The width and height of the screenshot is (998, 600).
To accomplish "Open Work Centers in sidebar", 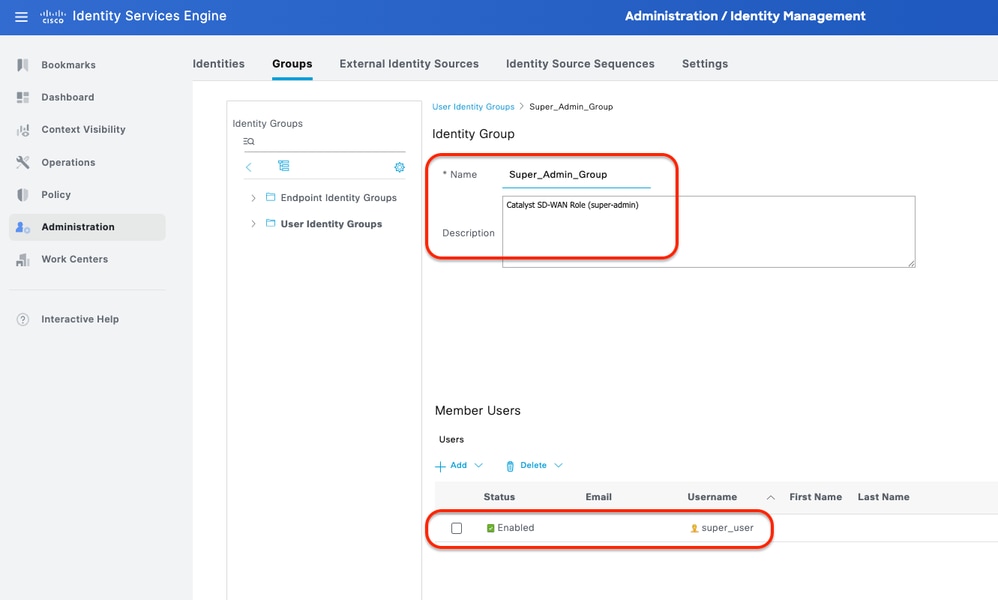I will pos(74,260).
